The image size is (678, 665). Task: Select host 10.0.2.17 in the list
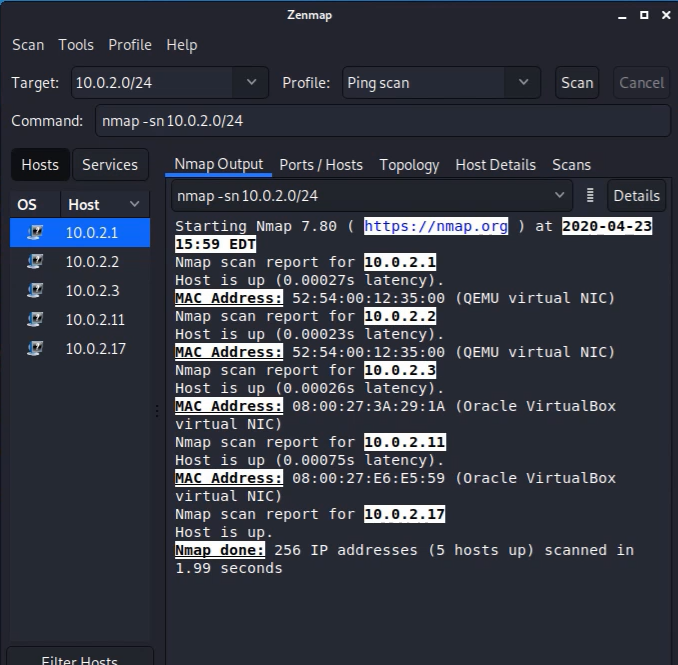tap(80, 348)
